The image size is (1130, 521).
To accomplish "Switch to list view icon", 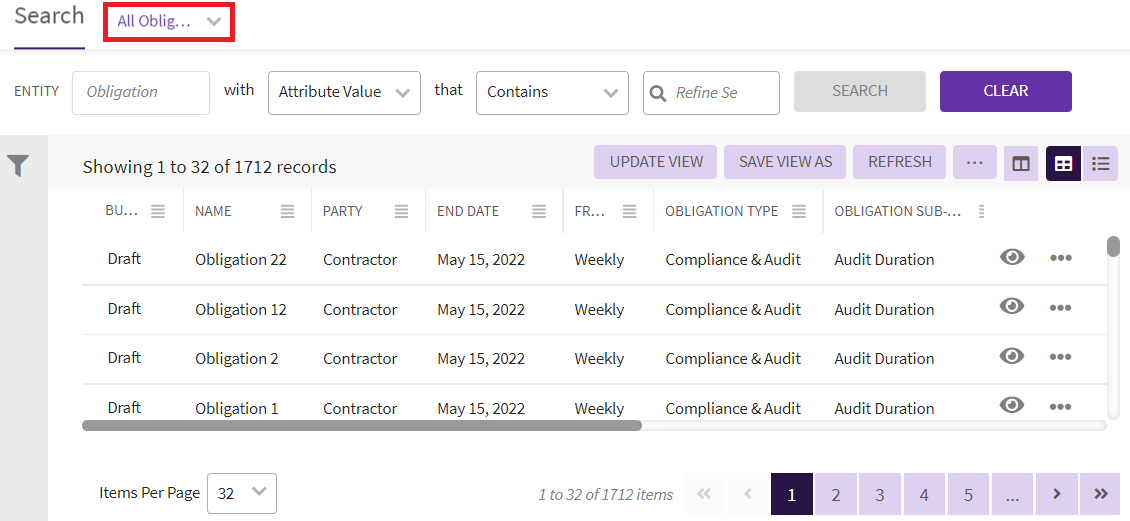I will pyautogui.click(x=1101, y=163).
